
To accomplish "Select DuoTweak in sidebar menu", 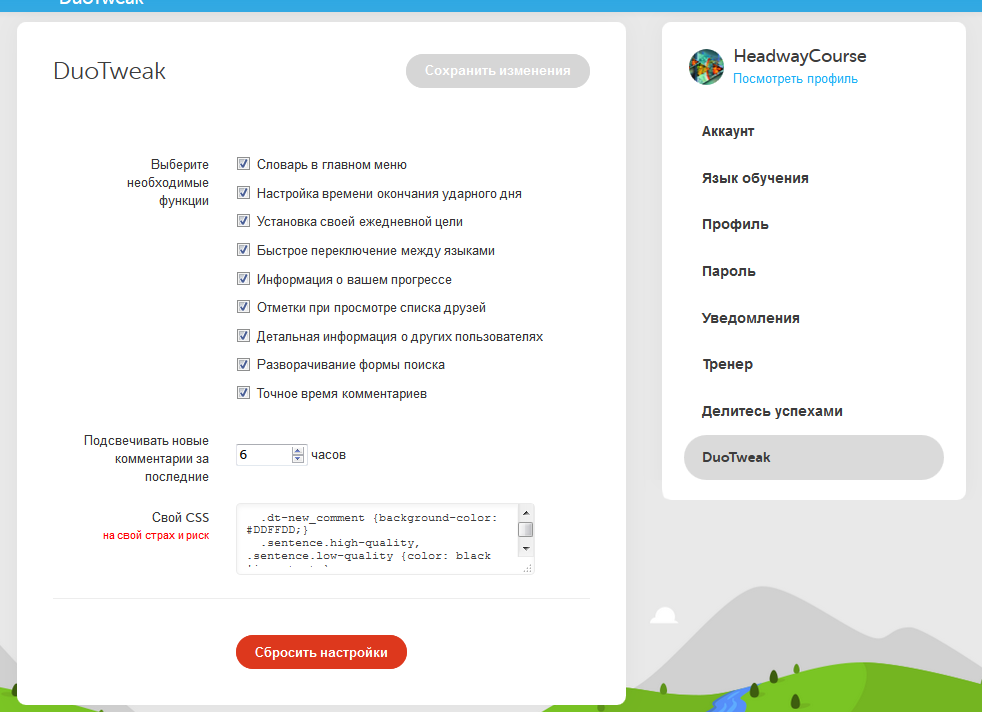I will coord(814,458).
